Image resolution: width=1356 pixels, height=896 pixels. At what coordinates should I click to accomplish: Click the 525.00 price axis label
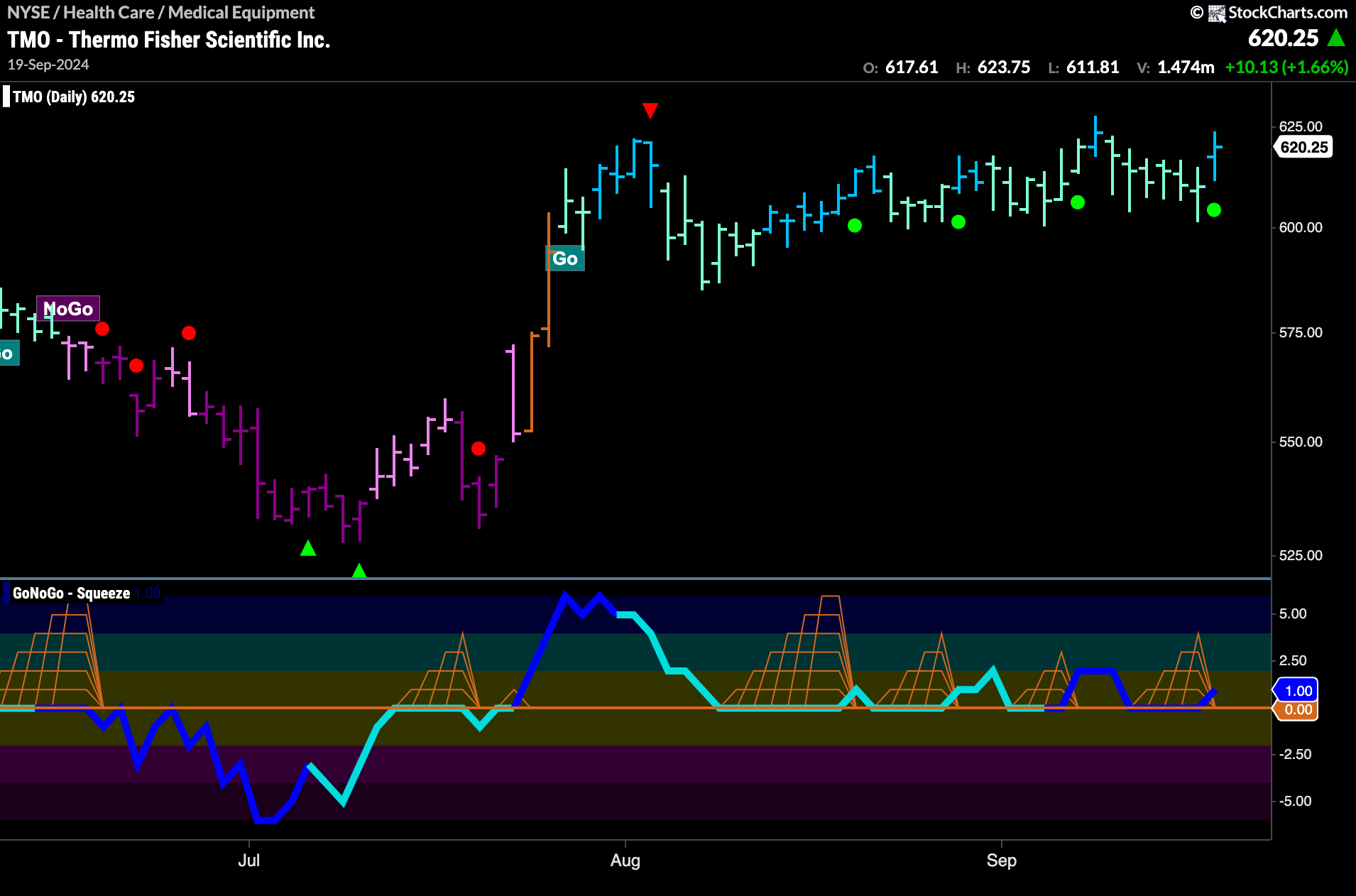[1301, 555]
